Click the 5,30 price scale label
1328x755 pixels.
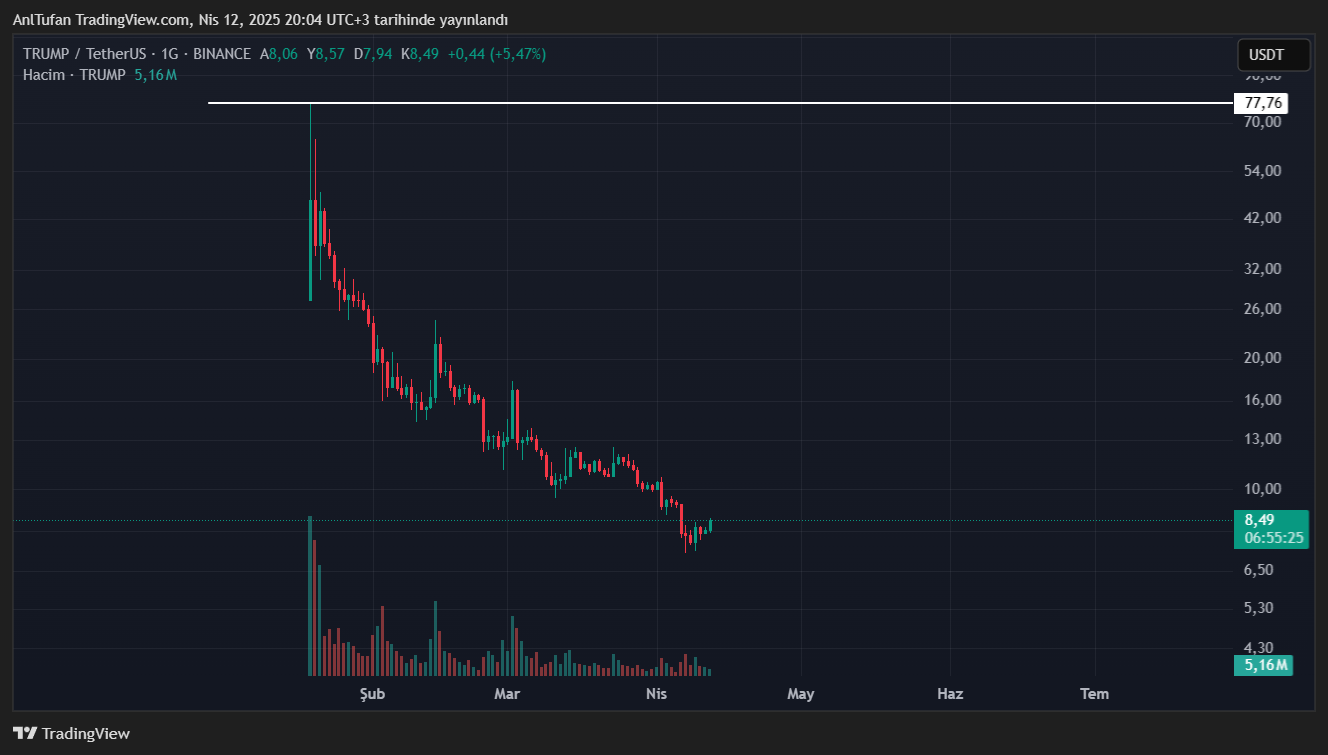(x=1259, y=608)
